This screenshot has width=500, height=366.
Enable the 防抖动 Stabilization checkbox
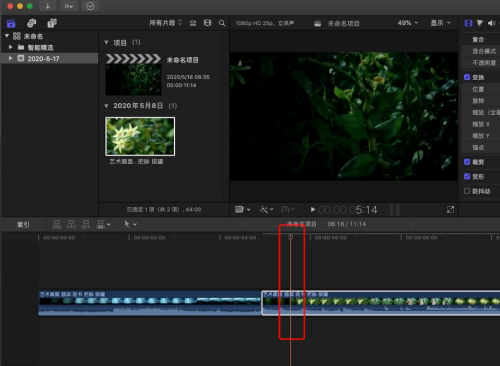[x=467, y=191]
